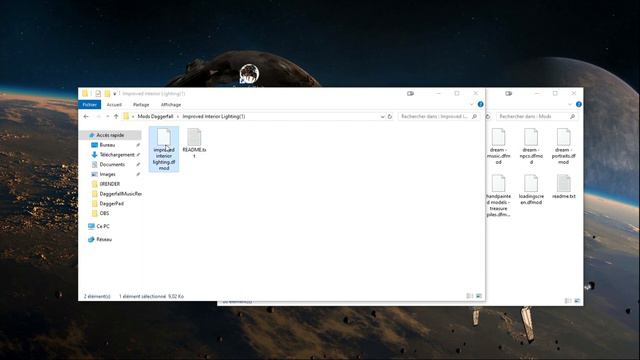Viewport: 640px width, 360px height.
Task: Select Accès rapide in the navigation pane
Action: pyautogui.click(x=110, y=135)
